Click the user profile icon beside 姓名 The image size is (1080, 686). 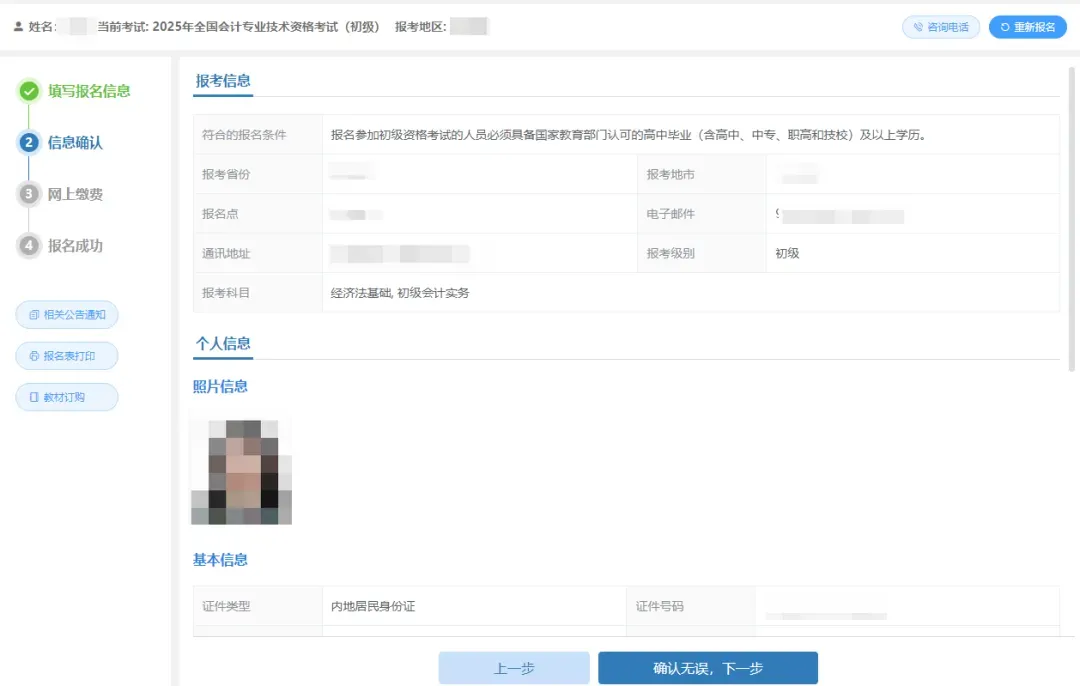click(x=19, y=27)
